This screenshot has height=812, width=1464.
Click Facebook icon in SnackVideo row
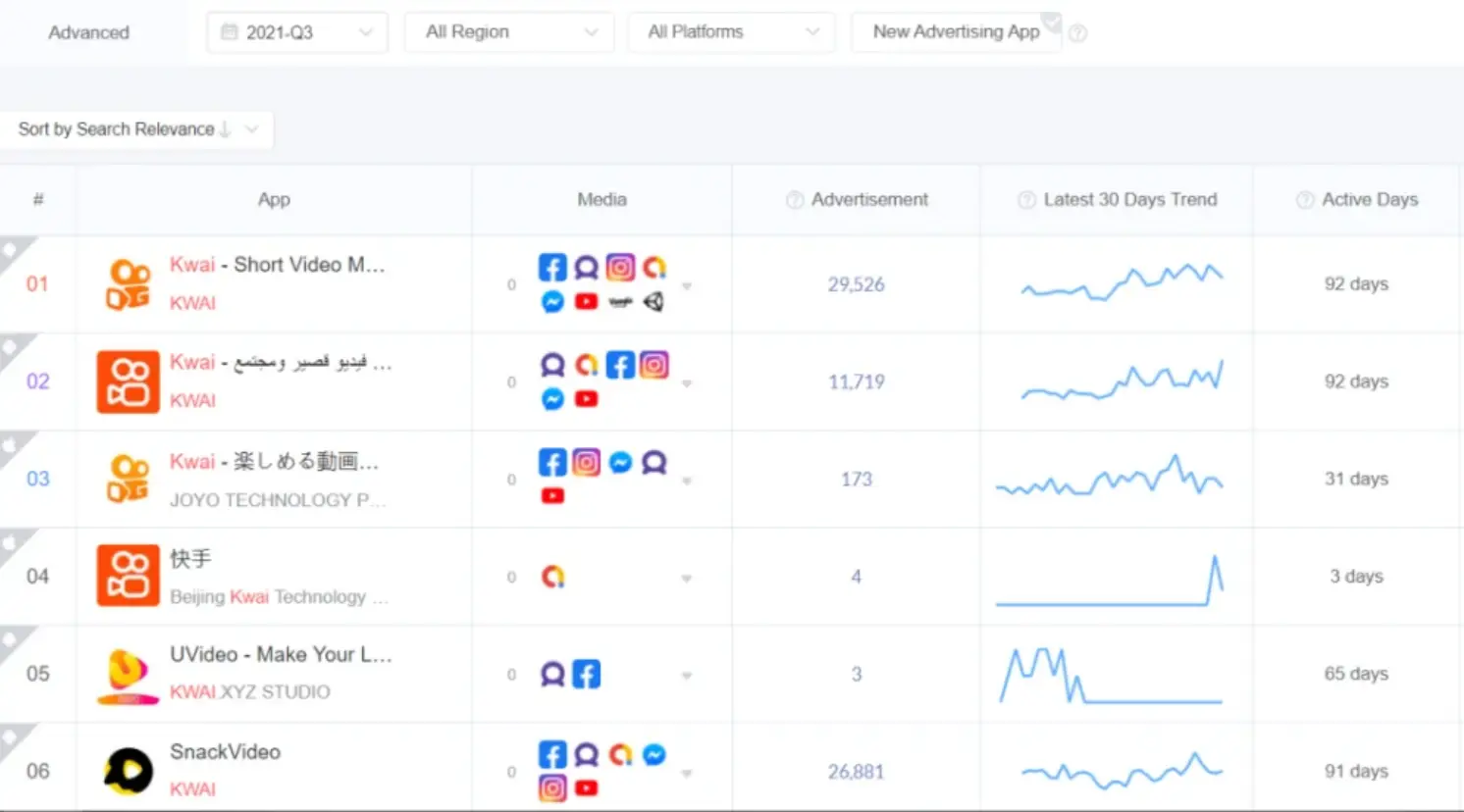552,754
